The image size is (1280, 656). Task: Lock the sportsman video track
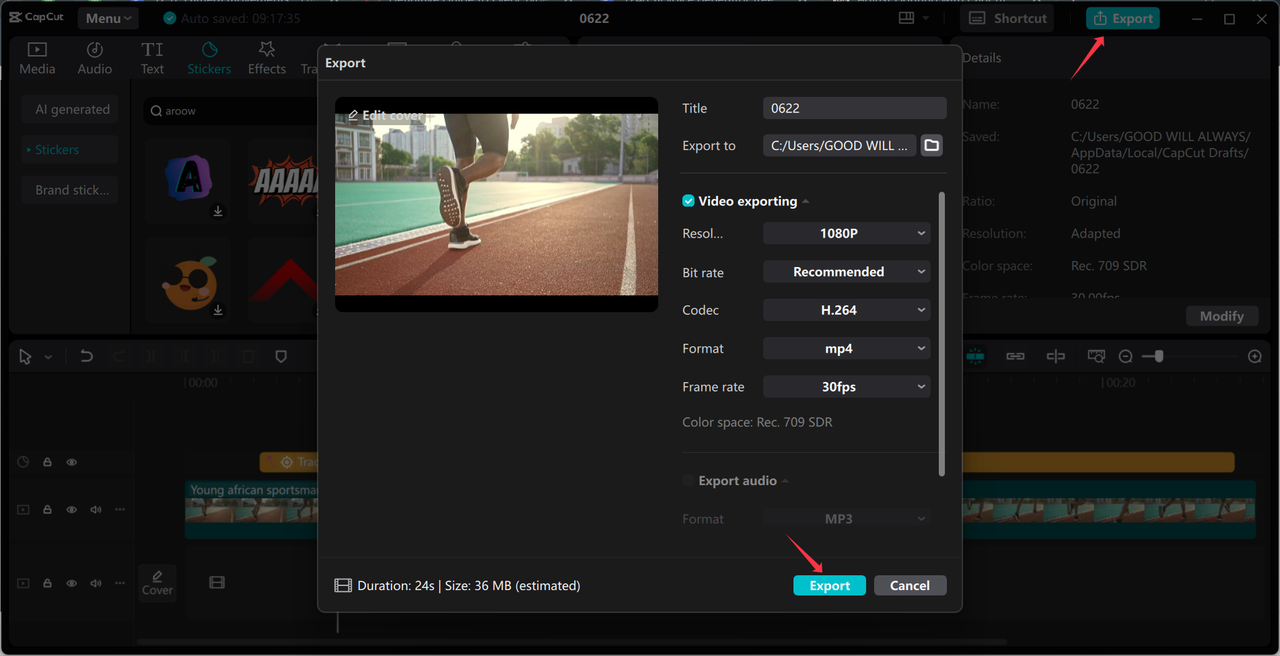47,510
